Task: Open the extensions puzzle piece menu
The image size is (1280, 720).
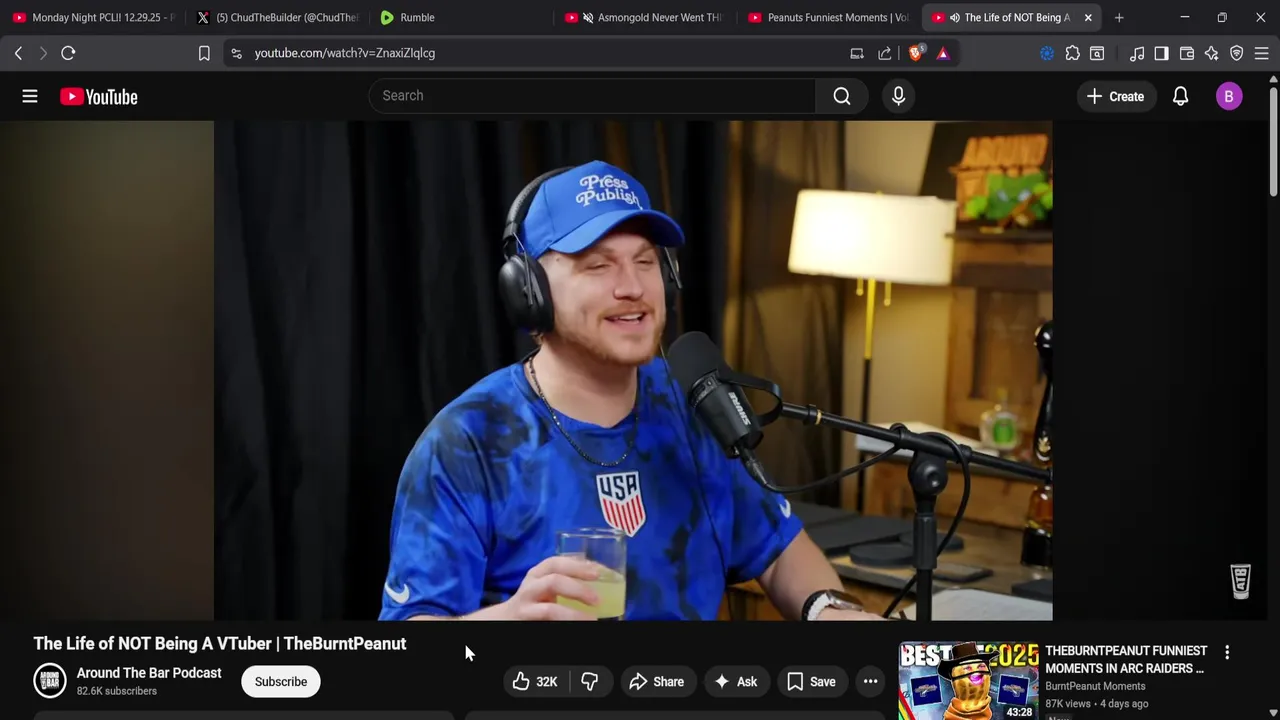Action: click(x=1072, y=53)
